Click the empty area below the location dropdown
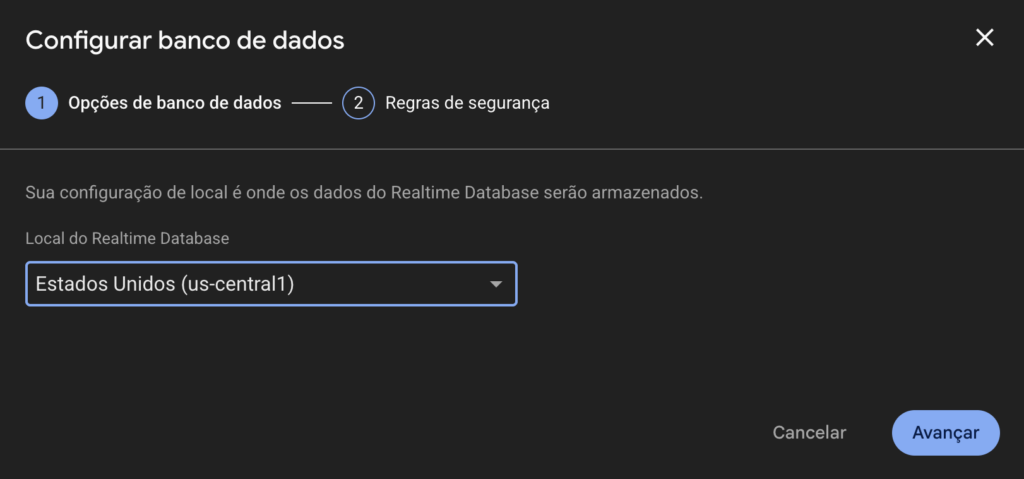This screenshot has width=1024, height=479. (270, 360)
